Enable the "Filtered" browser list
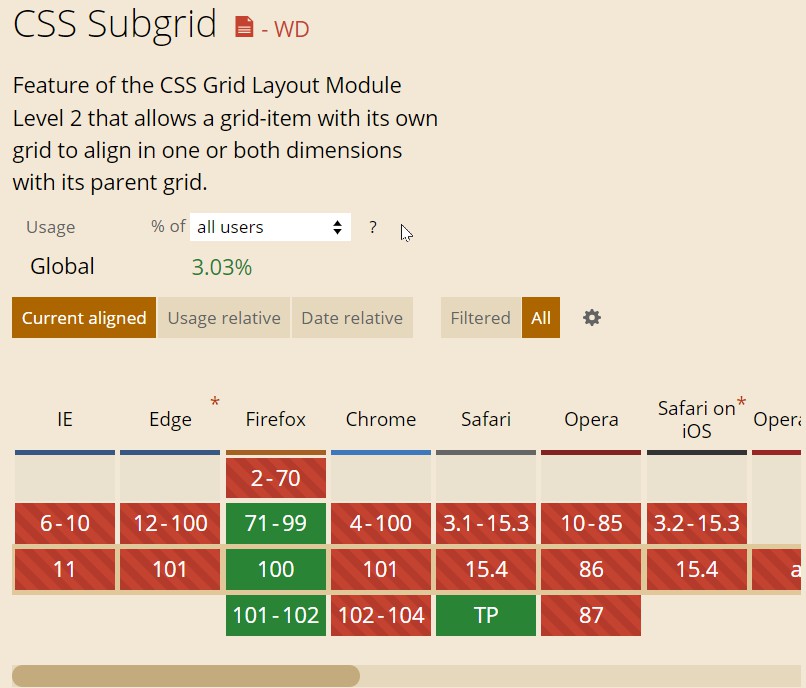The image size is (806, 688). point(480,317)
